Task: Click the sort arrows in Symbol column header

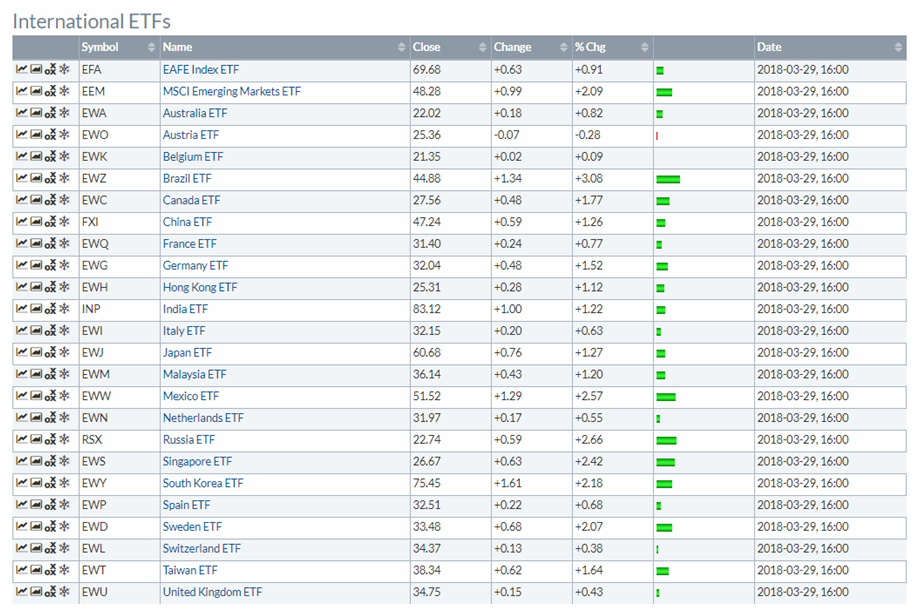Action: click(151, 48)
